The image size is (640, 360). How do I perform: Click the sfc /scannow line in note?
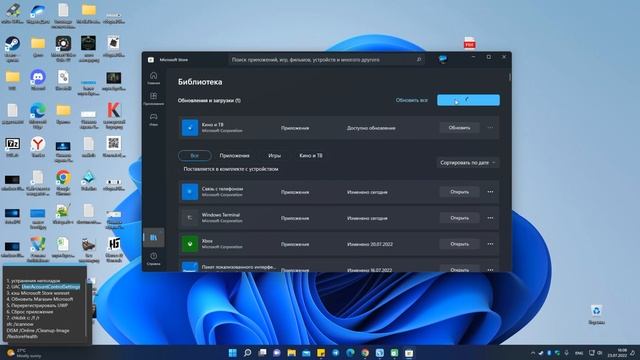20,324
